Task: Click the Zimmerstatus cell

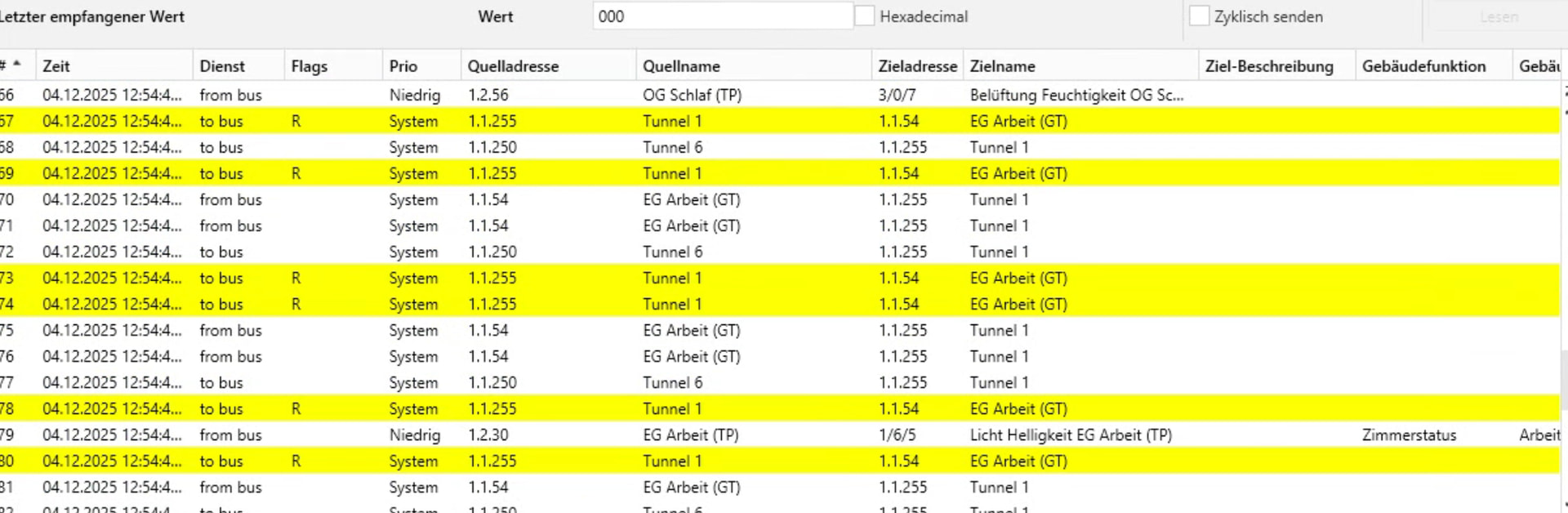Action: pyautogui.click(x=1409, y=435)
